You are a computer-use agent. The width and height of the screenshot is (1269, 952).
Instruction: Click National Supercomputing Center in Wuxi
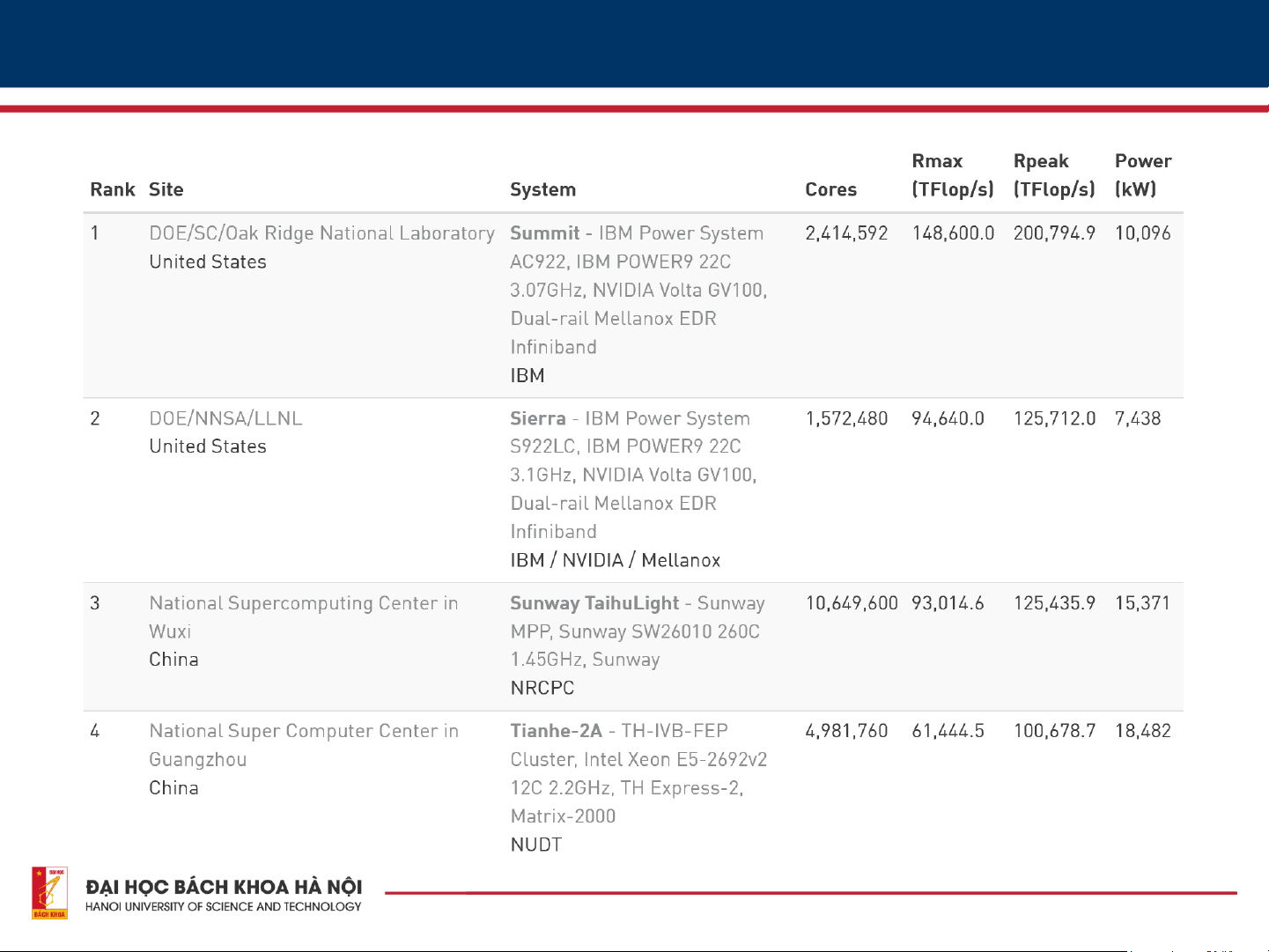pyautogui.click(x=303, y=604)
